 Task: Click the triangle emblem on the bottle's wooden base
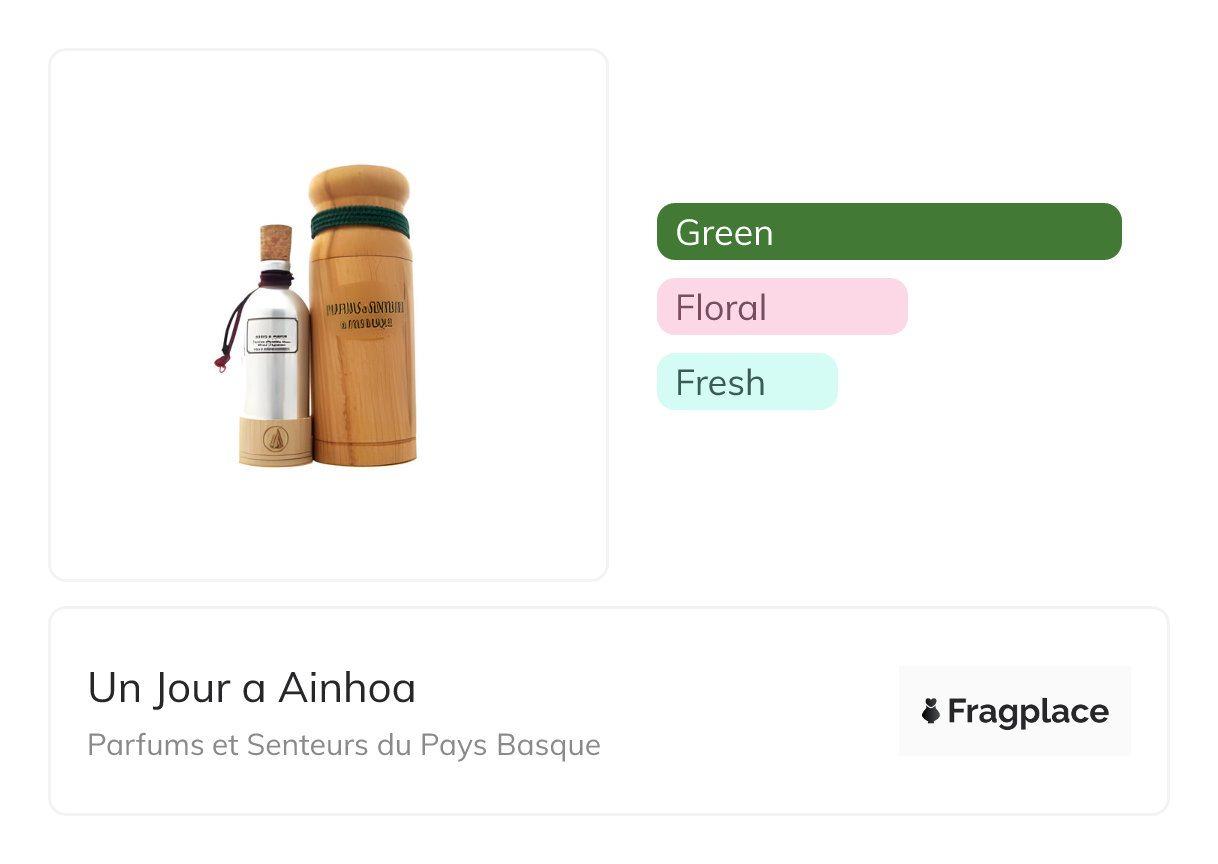[x=276, y=437]
